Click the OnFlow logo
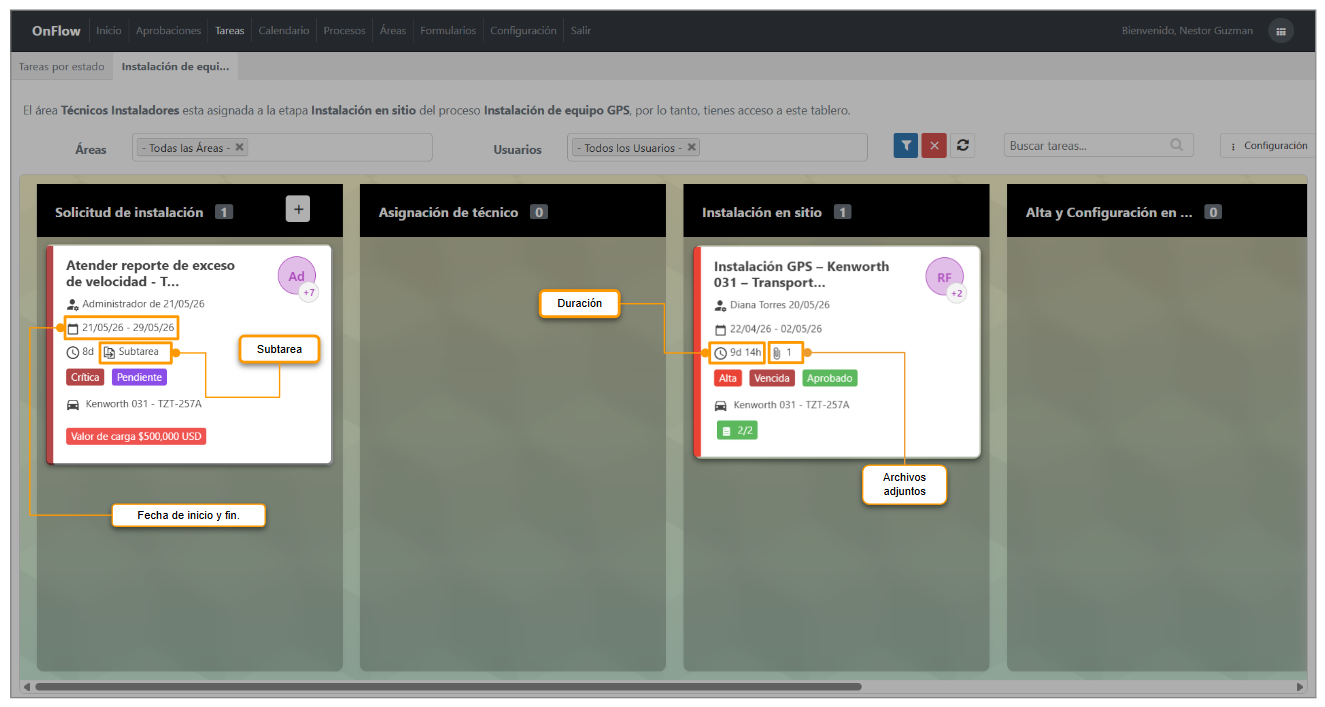This screenshot has height=707, width=1325. point(56,31)
